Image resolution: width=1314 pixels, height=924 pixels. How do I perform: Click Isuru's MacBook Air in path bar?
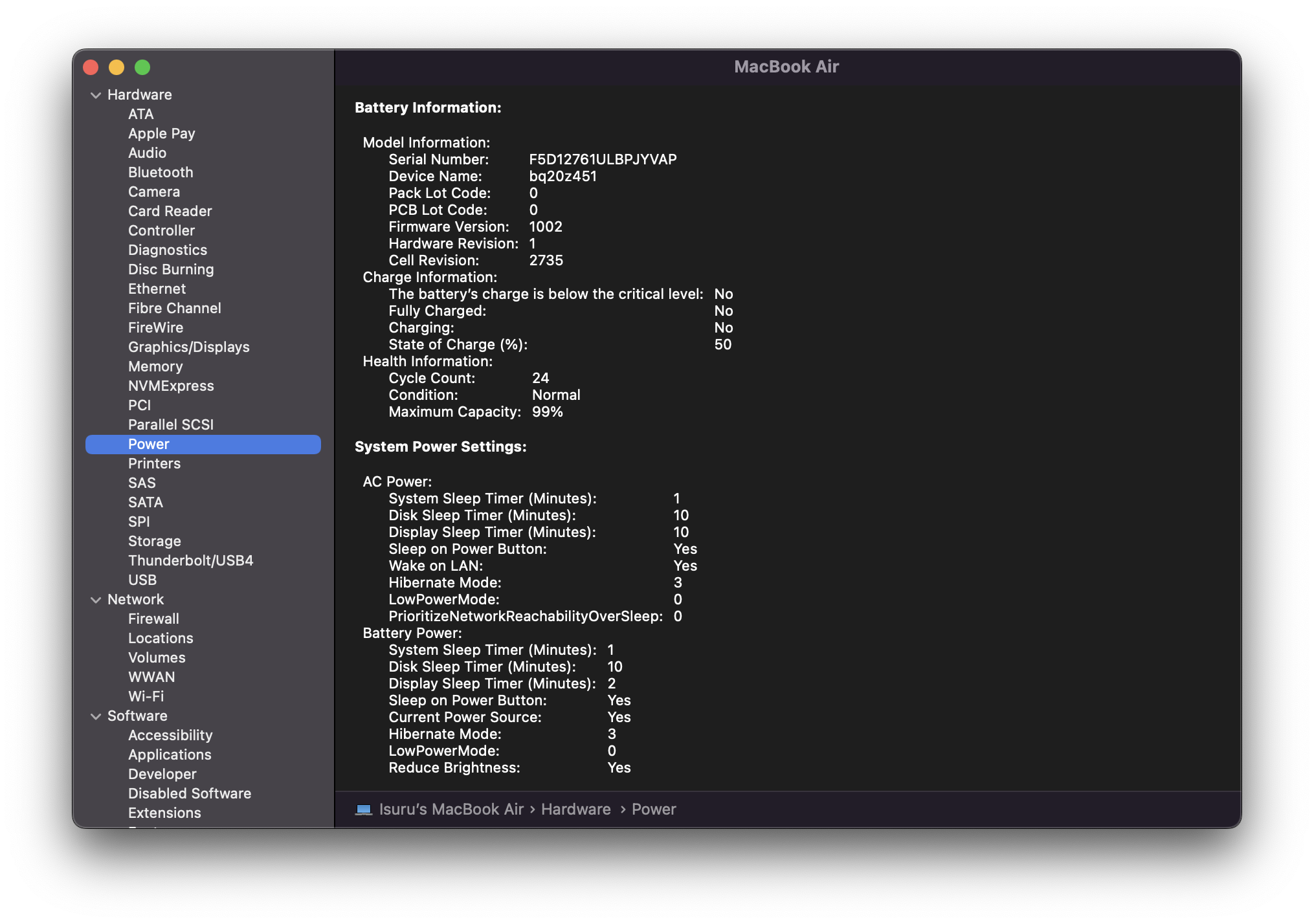click(451, 809)
